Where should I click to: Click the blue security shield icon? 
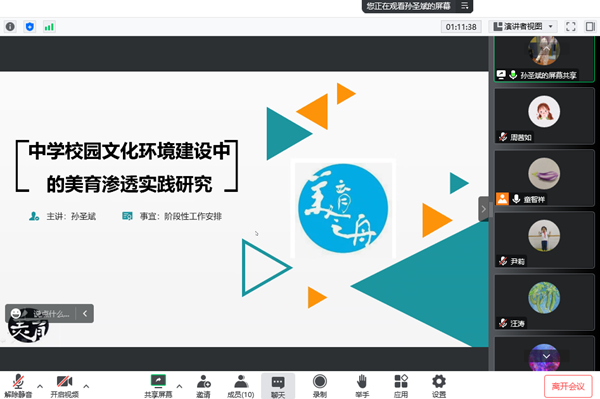click(29, 27)
